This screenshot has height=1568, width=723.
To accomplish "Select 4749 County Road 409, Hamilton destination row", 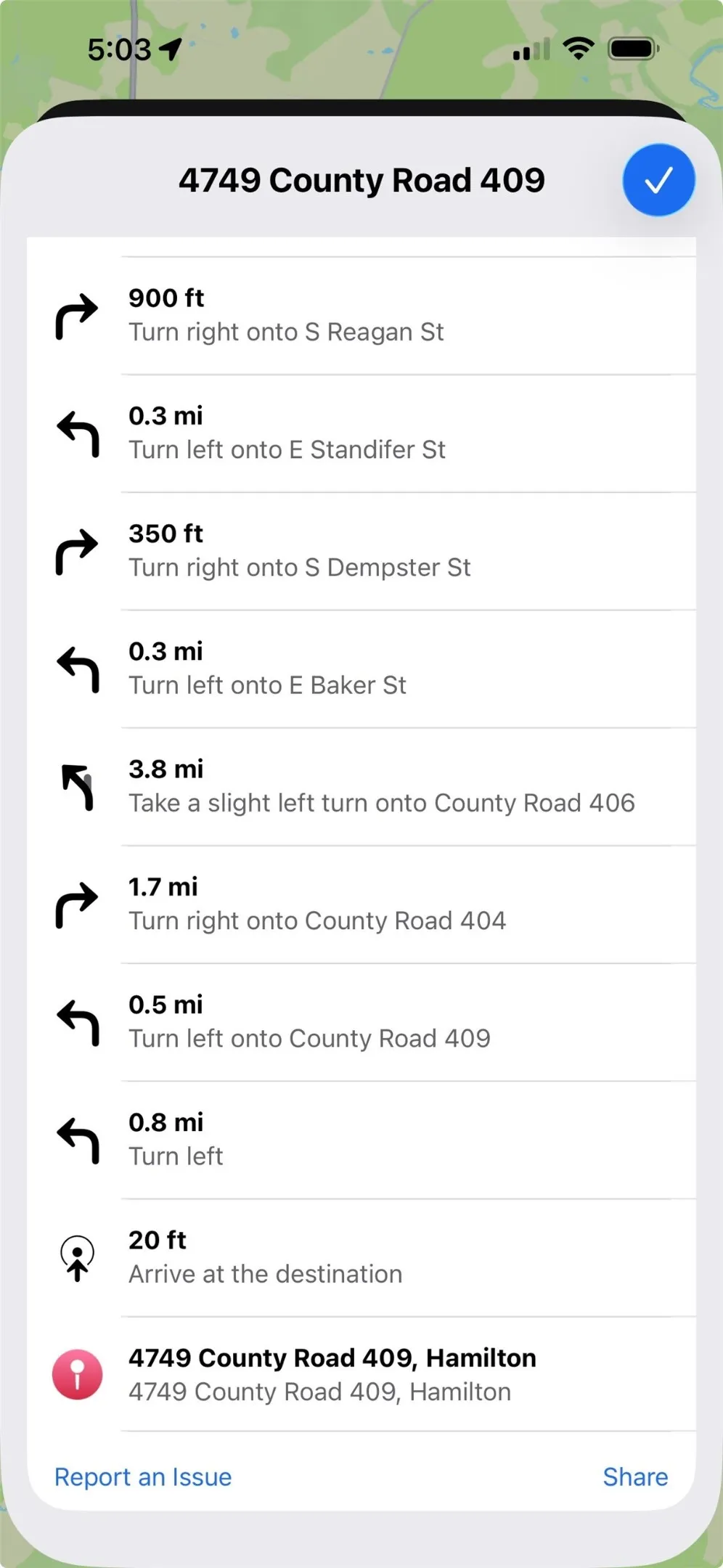I will point(361,1374).
